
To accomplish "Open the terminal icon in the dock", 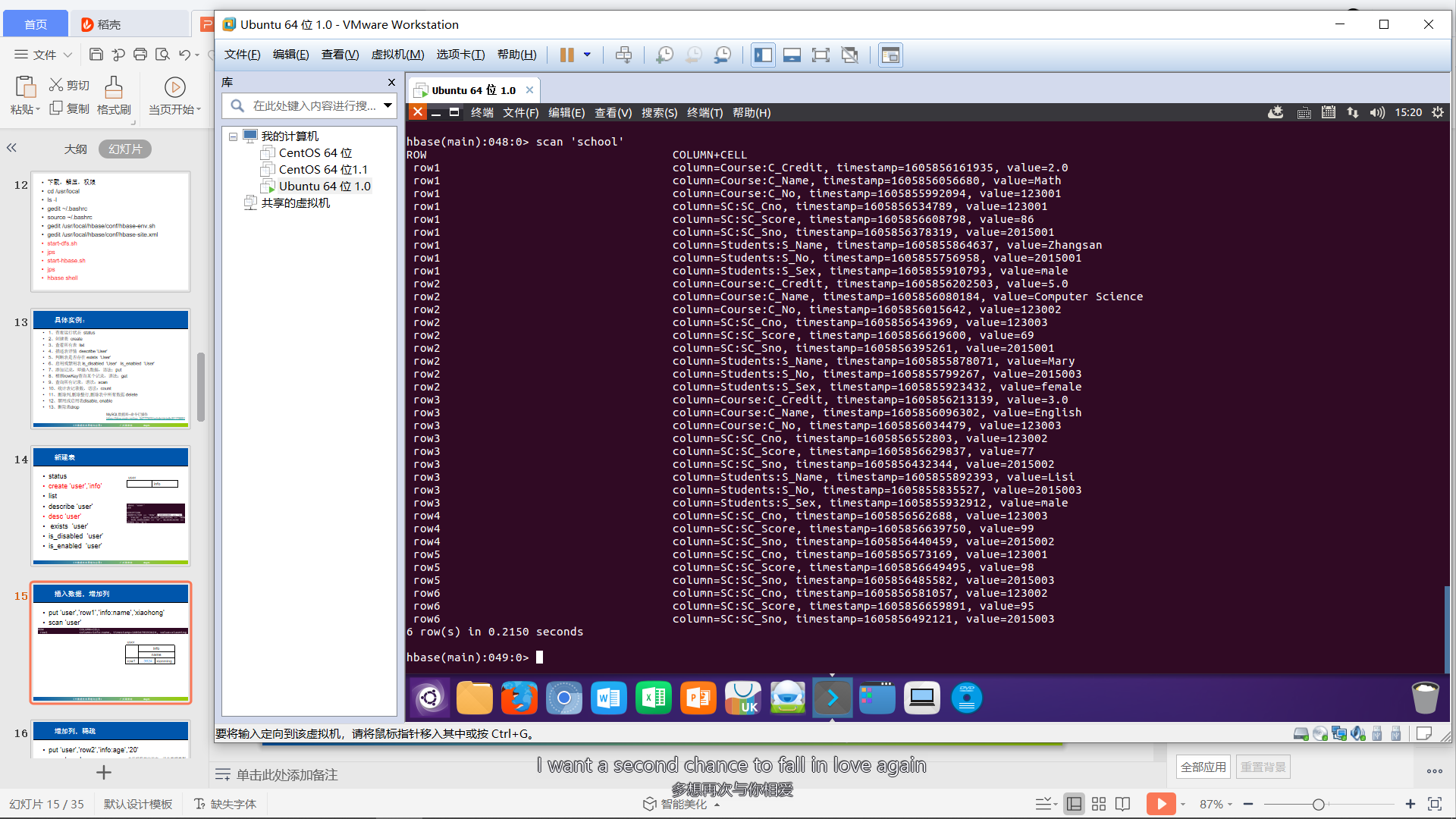I will point(833,698).
